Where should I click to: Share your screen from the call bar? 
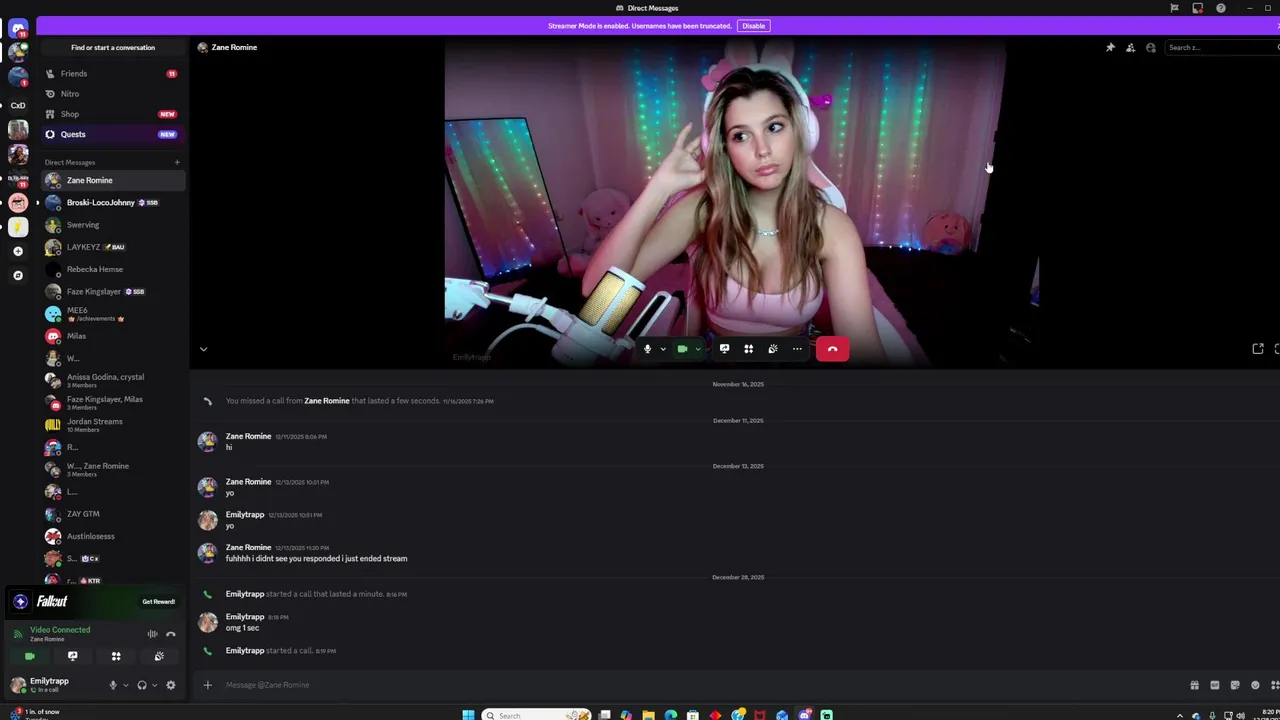tap(724, 349)
